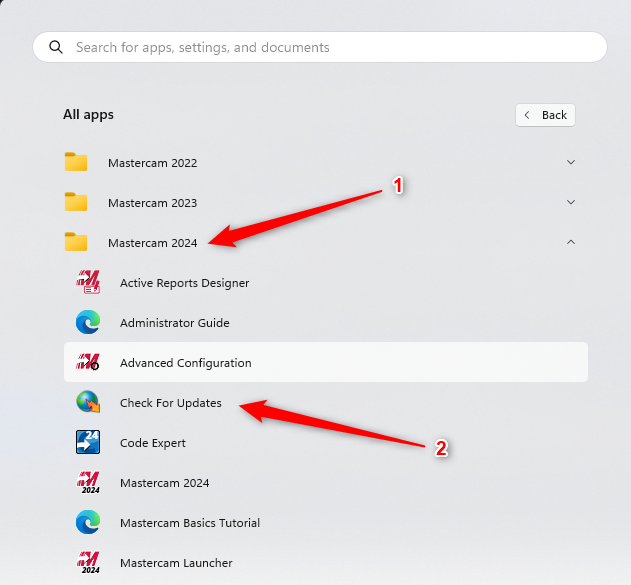The width and height of the screenshot is (631, 585).
Task: Open Check For Updates entry text
Action: (x=171, y=403)
